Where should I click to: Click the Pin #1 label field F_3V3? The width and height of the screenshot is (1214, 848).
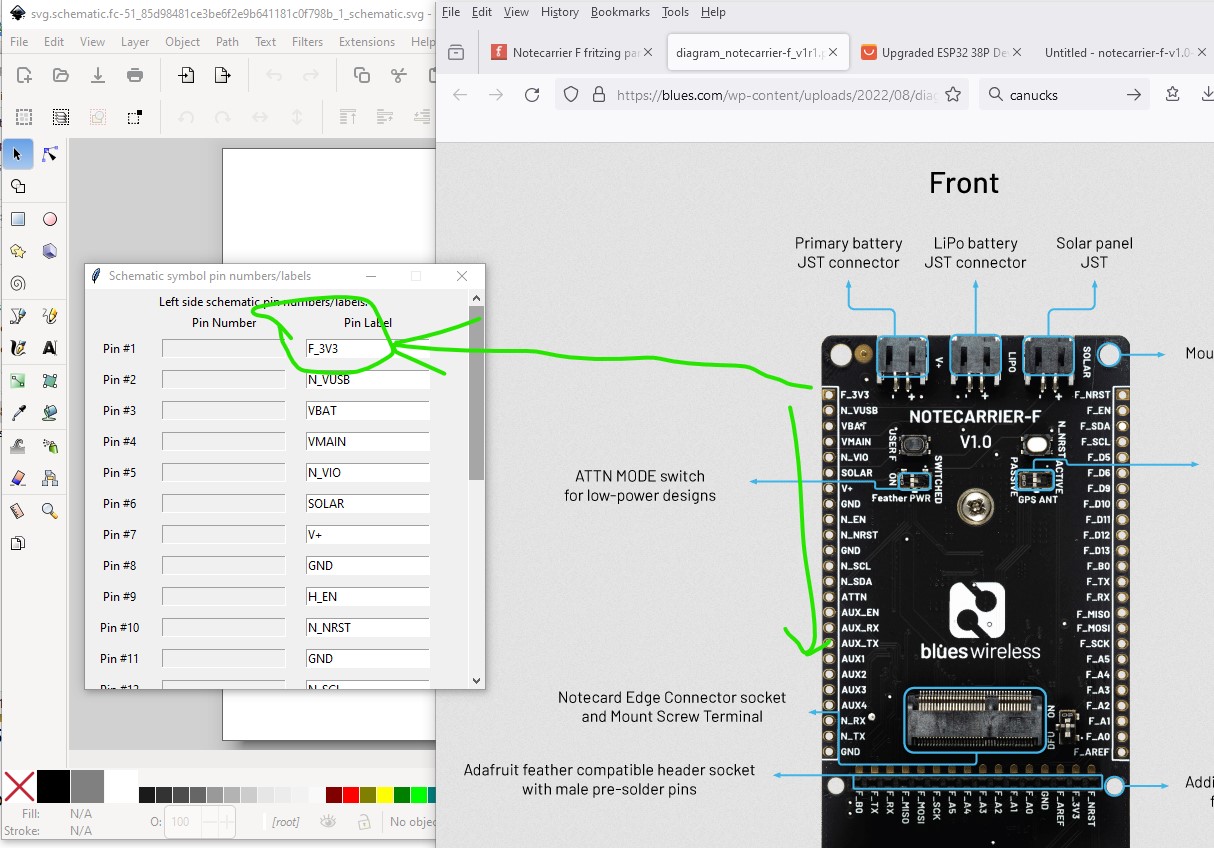coord(368,349)
